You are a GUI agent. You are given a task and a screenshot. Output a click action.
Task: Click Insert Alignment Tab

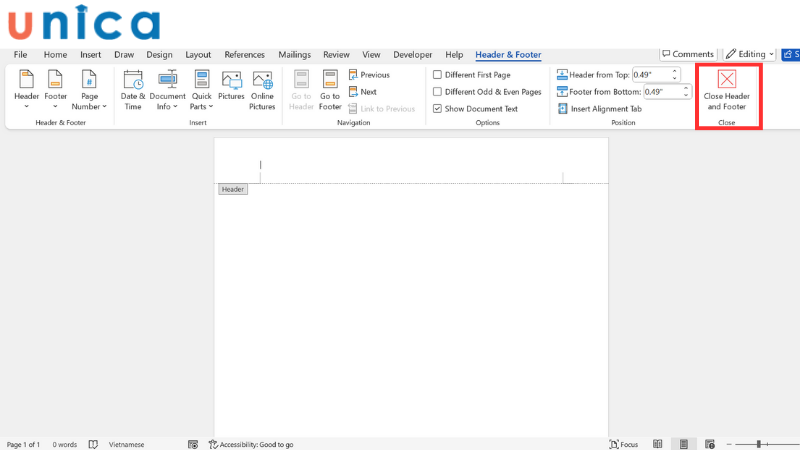[599, 108]
